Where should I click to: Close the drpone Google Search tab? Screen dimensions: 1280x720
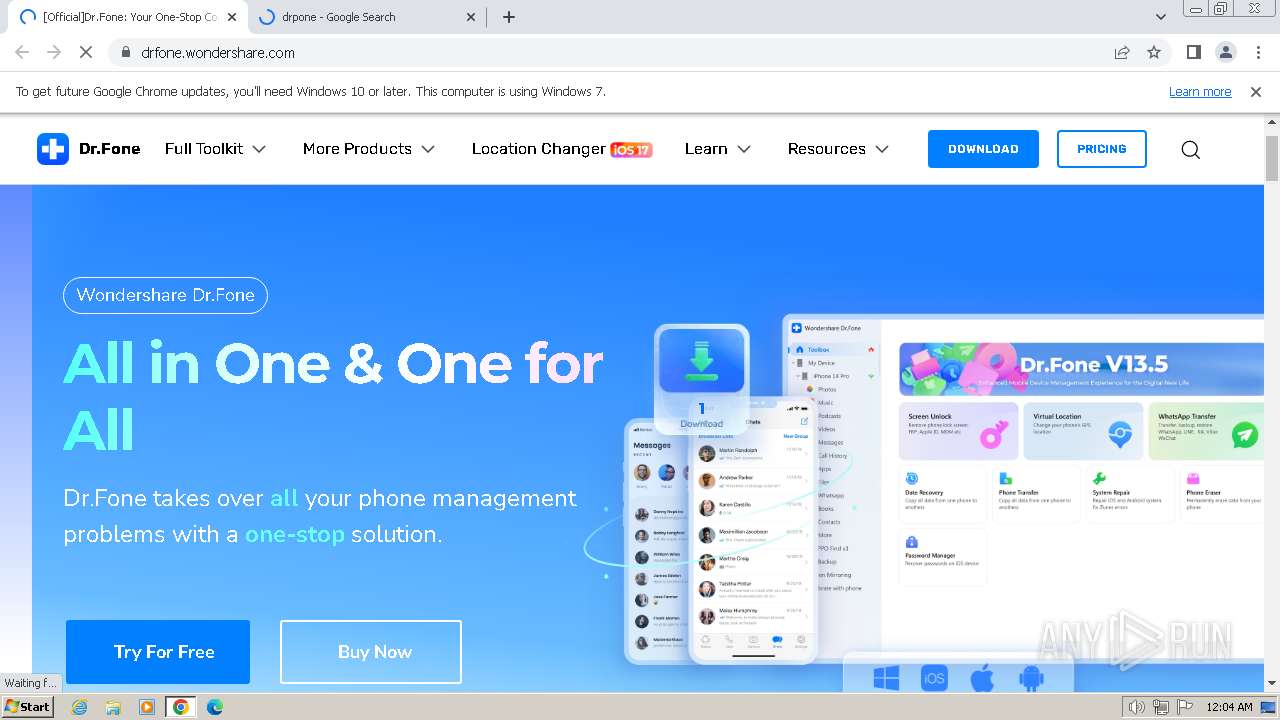click(x=471, y=17)
